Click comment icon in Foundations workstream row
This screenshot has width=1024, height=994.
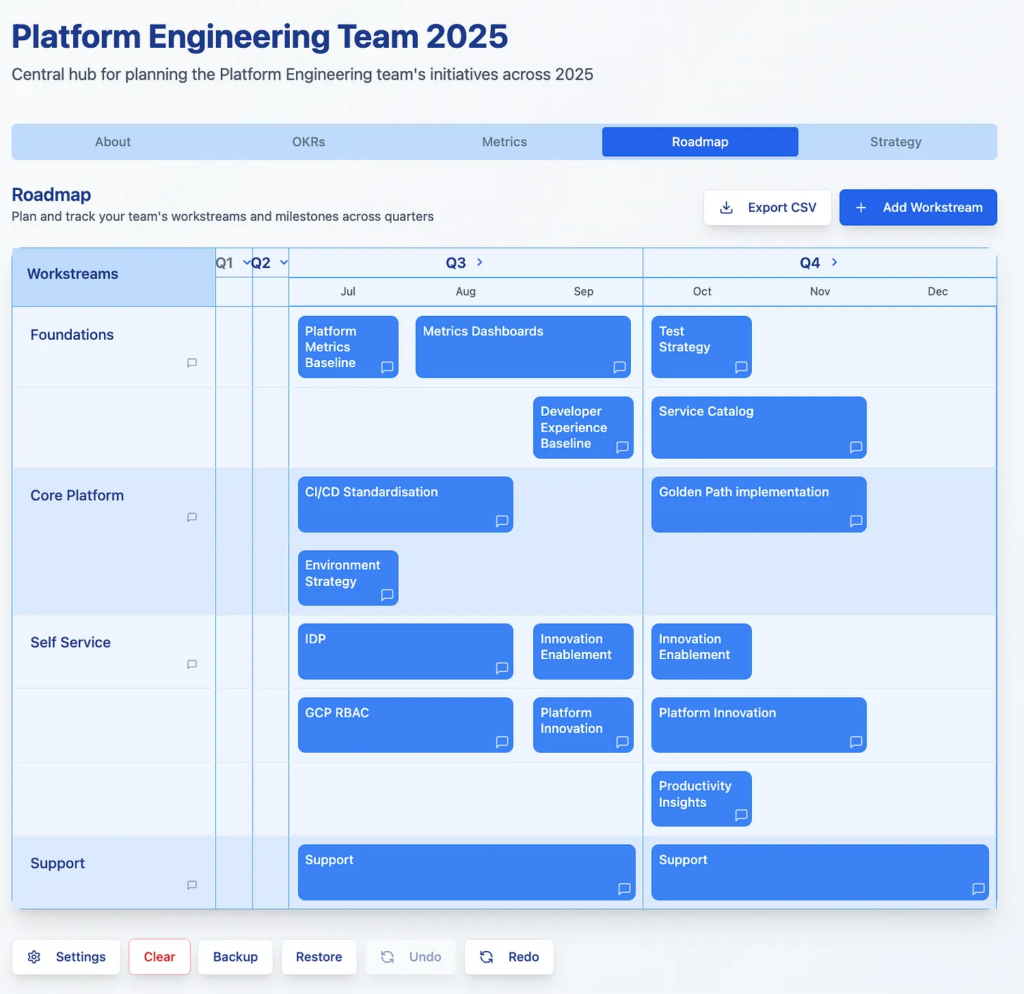coord(192,363)
